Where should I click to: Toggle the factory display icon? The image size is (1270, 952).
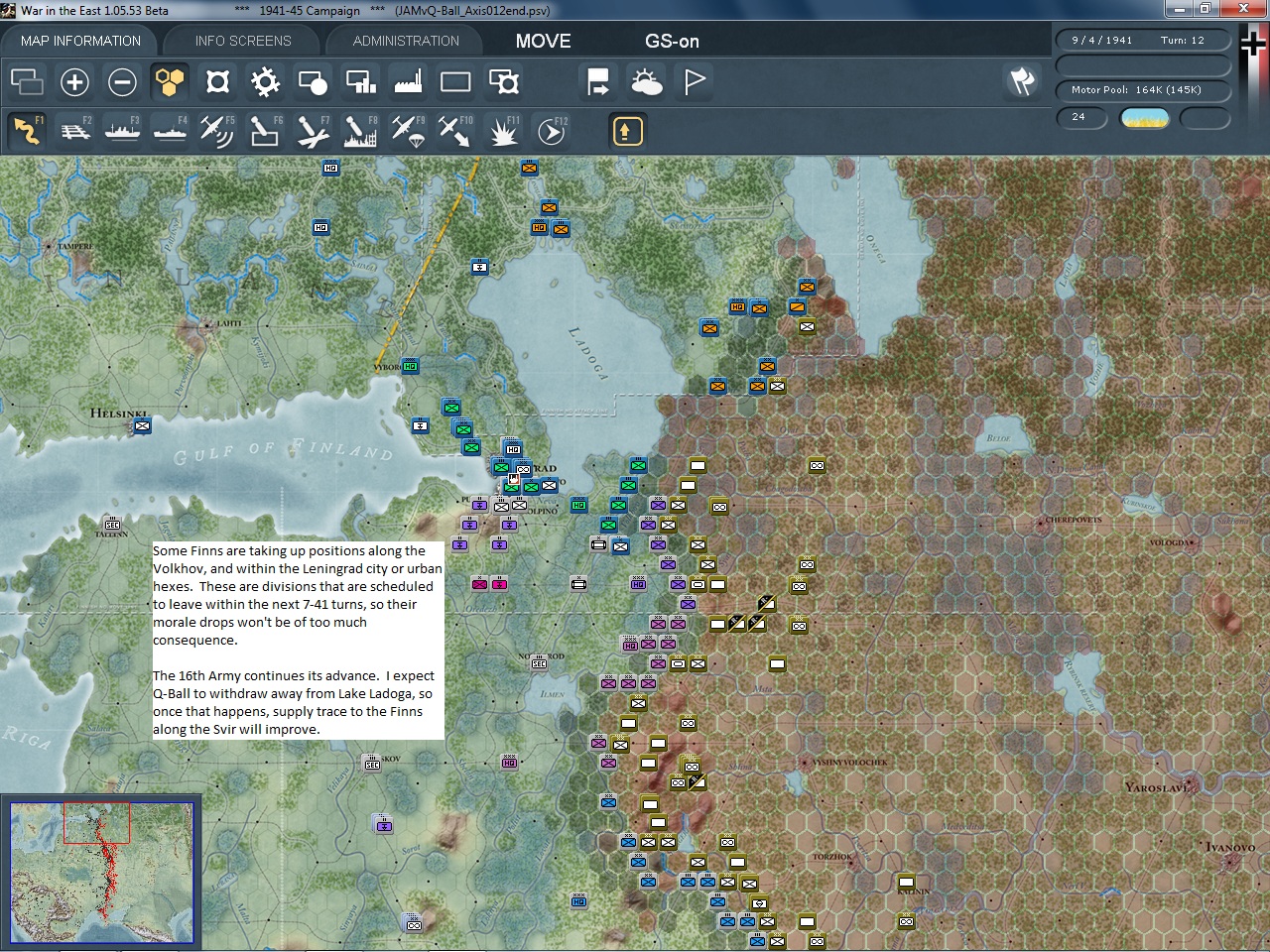(408, 81)
